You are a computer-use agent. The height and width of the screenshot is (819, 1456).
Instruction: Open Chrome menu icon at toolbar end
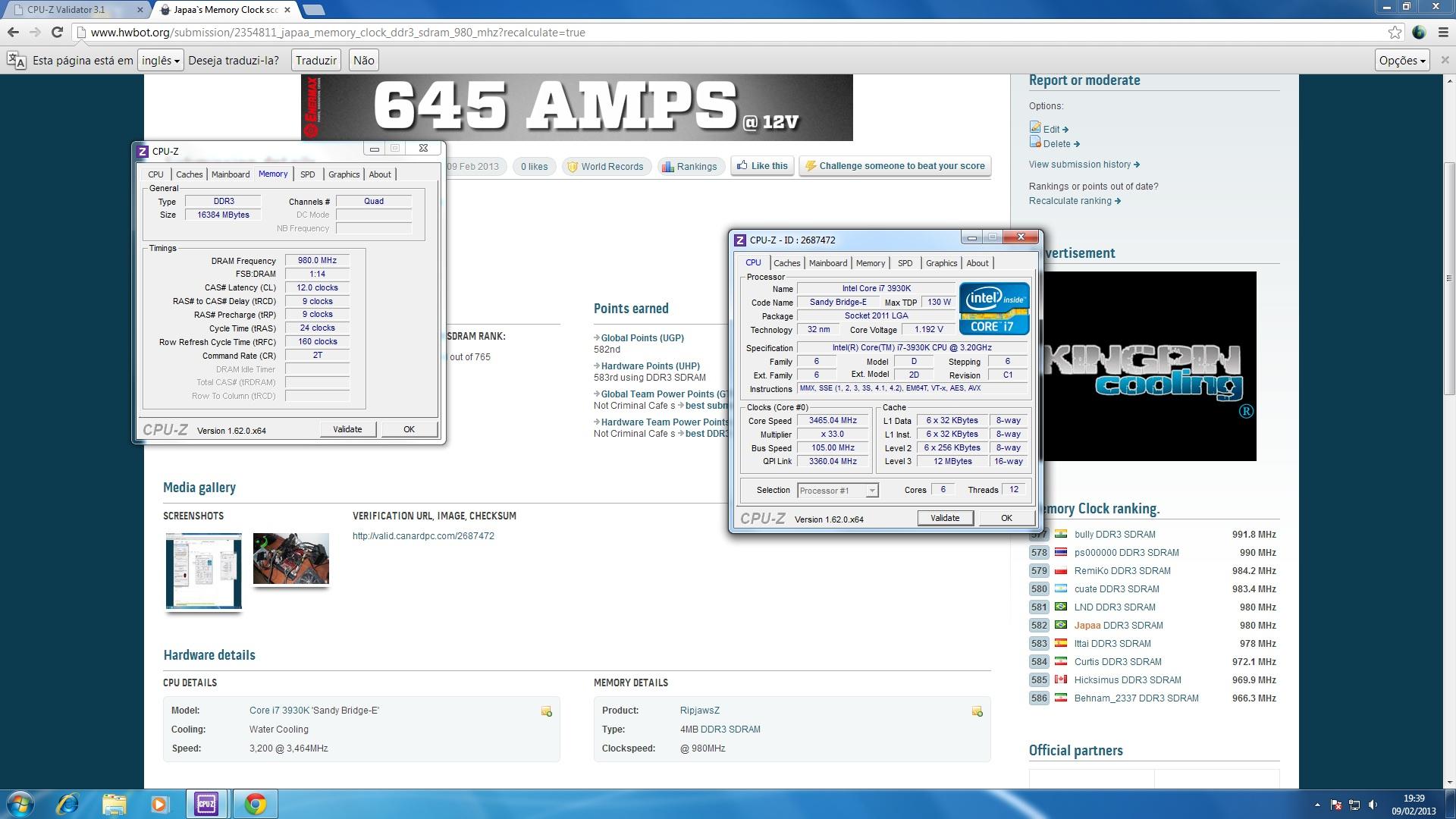point(1443,32)
